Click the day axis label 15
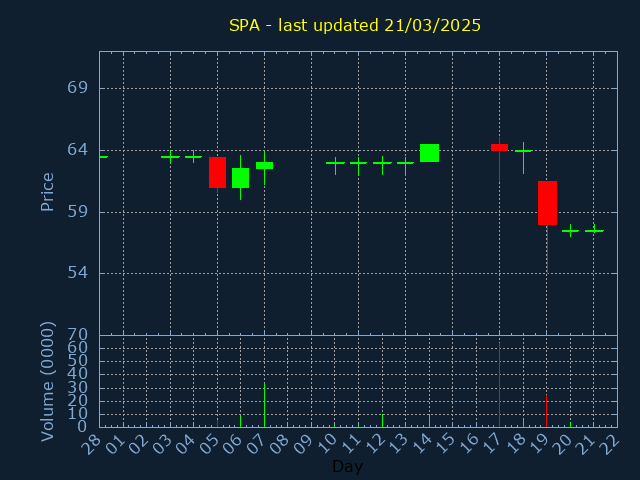Viewport: 640px width, 480px height. (445, 444)
